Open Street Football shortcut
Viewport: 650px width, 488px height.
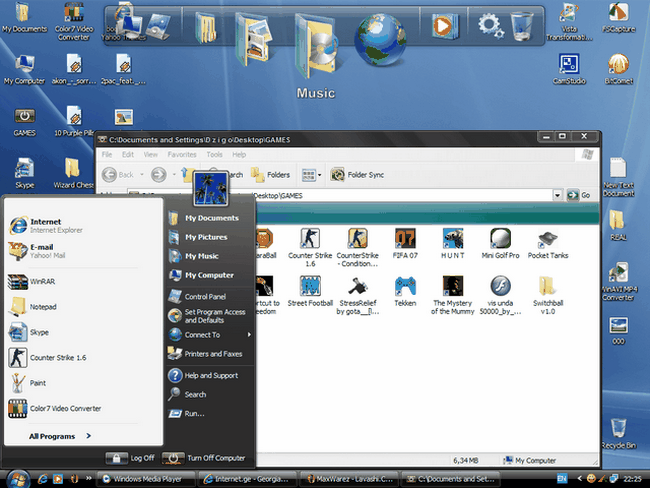[x=310, y=291]
